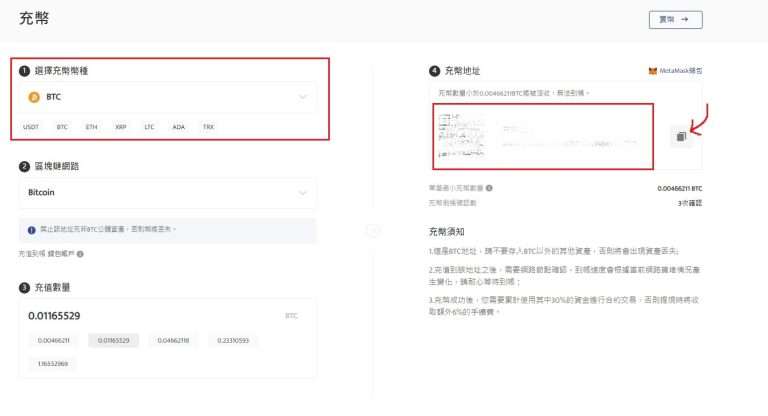Click the QR code image in address box
The height and width of the screenshot is (416, 768).
tap(465, 135)
